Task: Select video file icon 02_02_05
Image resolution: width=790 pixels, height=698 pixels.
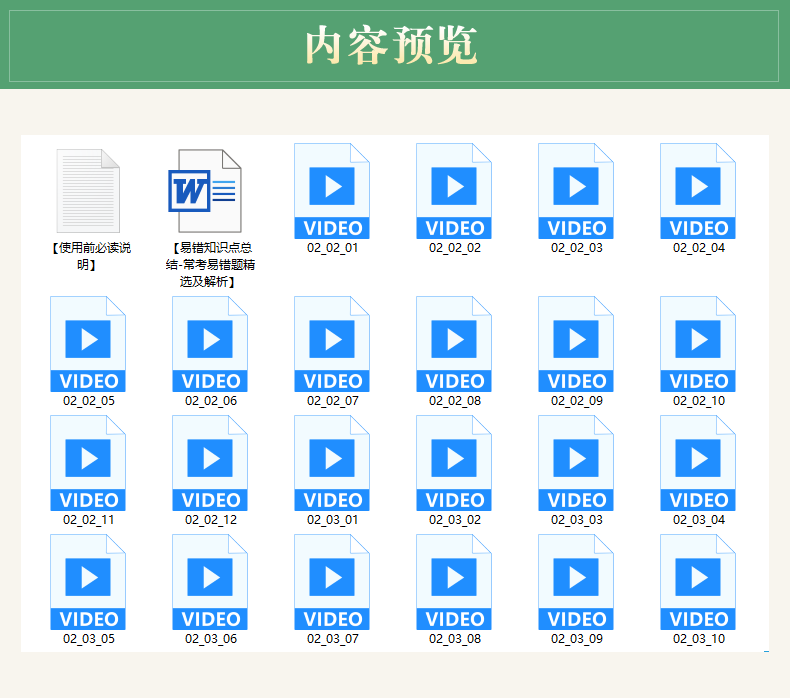Action: pyautogui.click(x=88, y=344)
